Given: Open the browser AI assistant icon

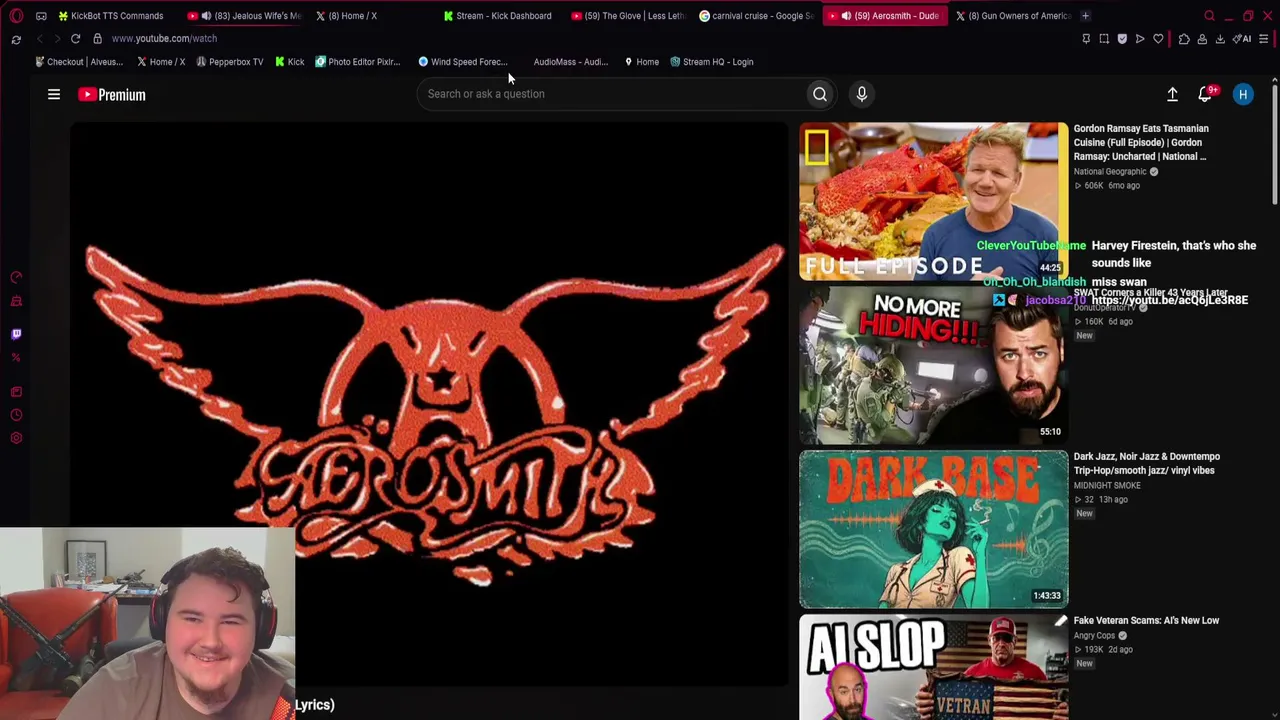Looking at the screenshot, I should (1243, 39).
